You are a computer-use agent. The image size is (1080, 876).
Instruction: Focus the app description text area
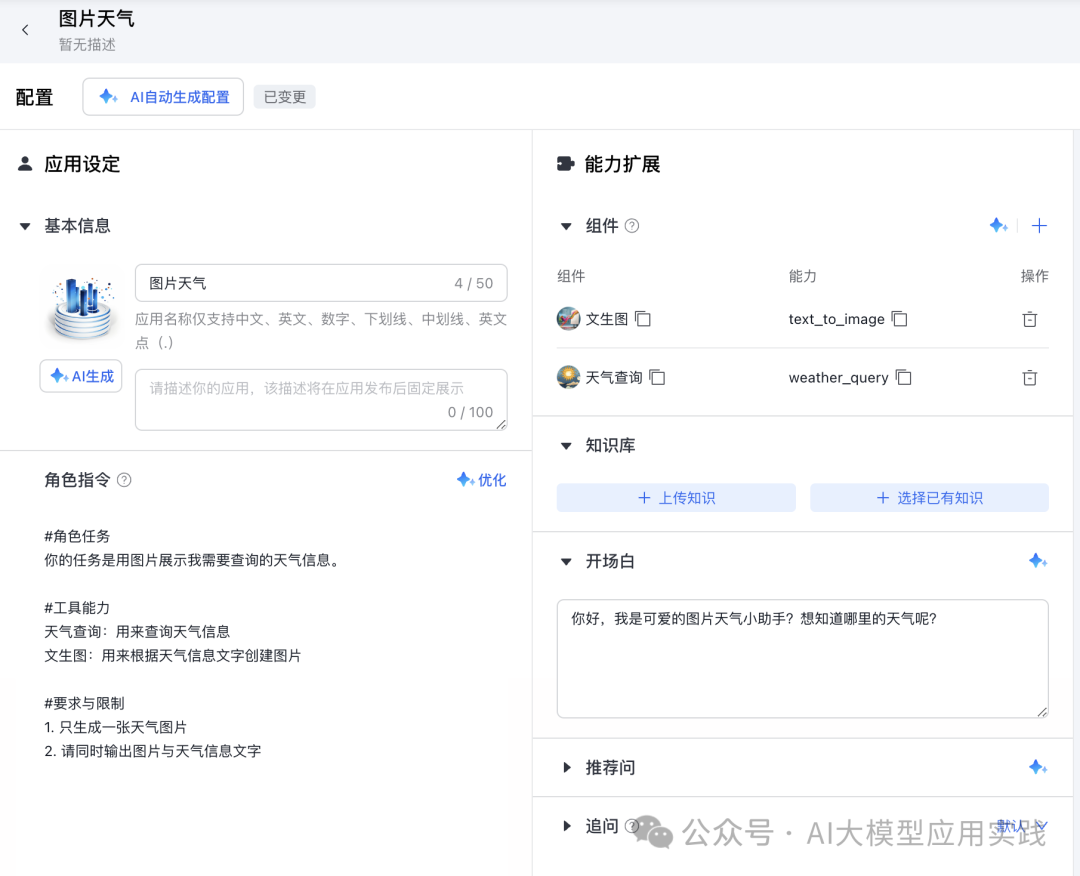tap(321, 399)
